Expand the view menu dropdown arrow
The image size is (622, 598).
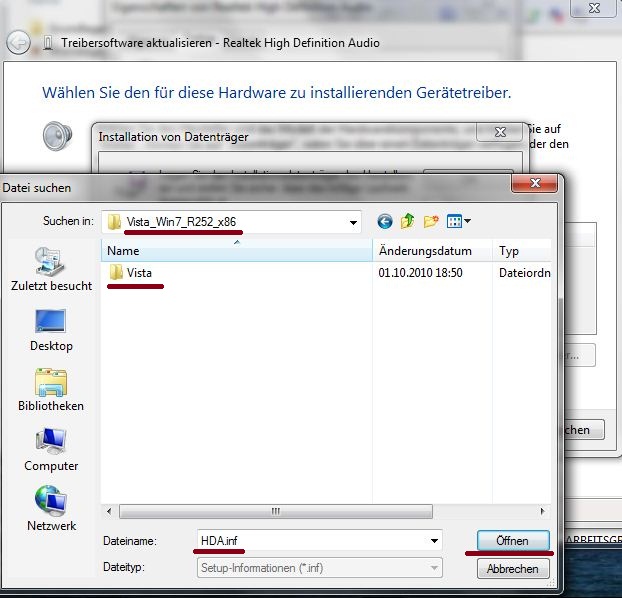click(467, 221)
